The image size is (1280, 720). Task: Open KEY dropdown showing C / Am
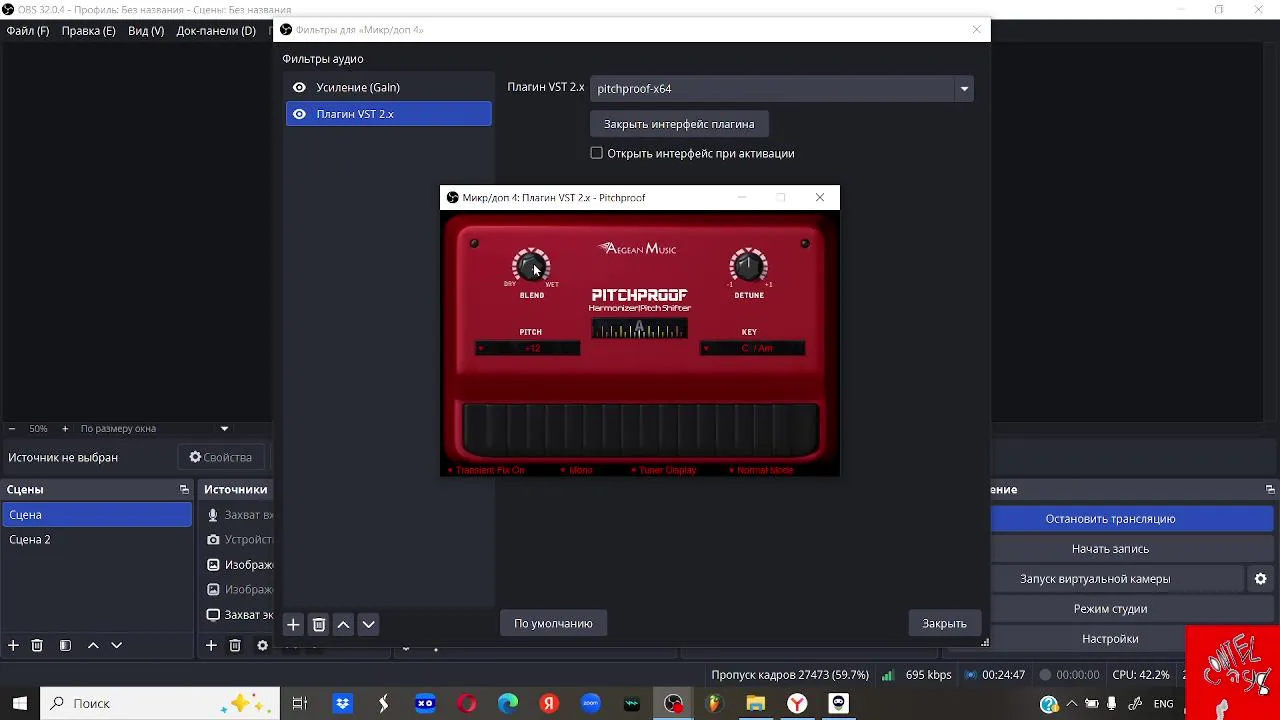pyautogui.click(x=752, y=348)
